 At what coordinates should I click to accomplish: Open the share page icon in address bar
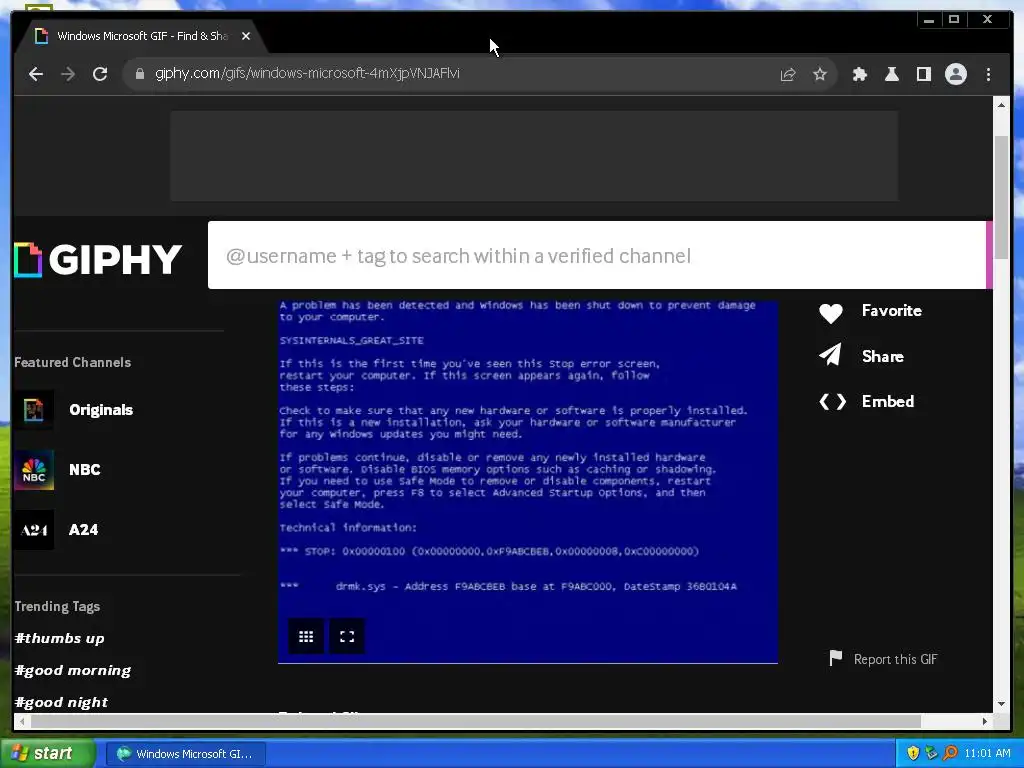788,74
